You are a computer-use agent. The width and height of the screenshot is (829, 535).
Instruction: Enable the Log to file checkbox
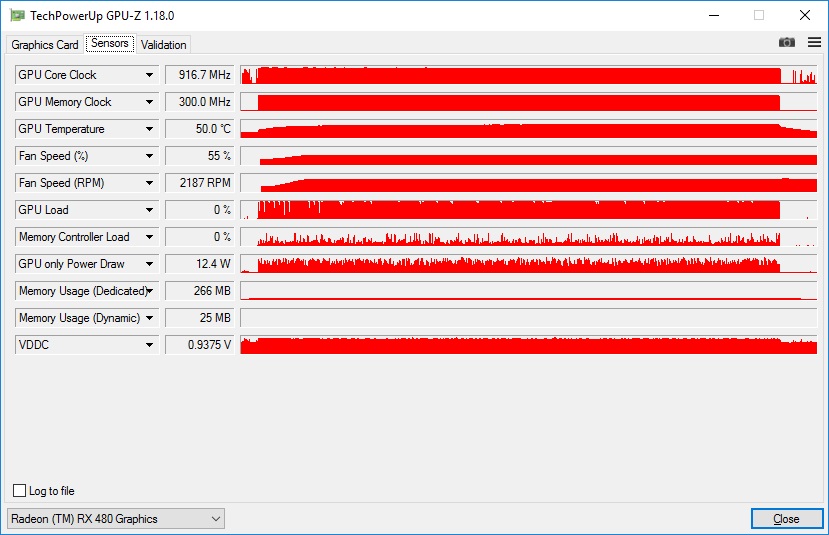(x=20, y=491)
